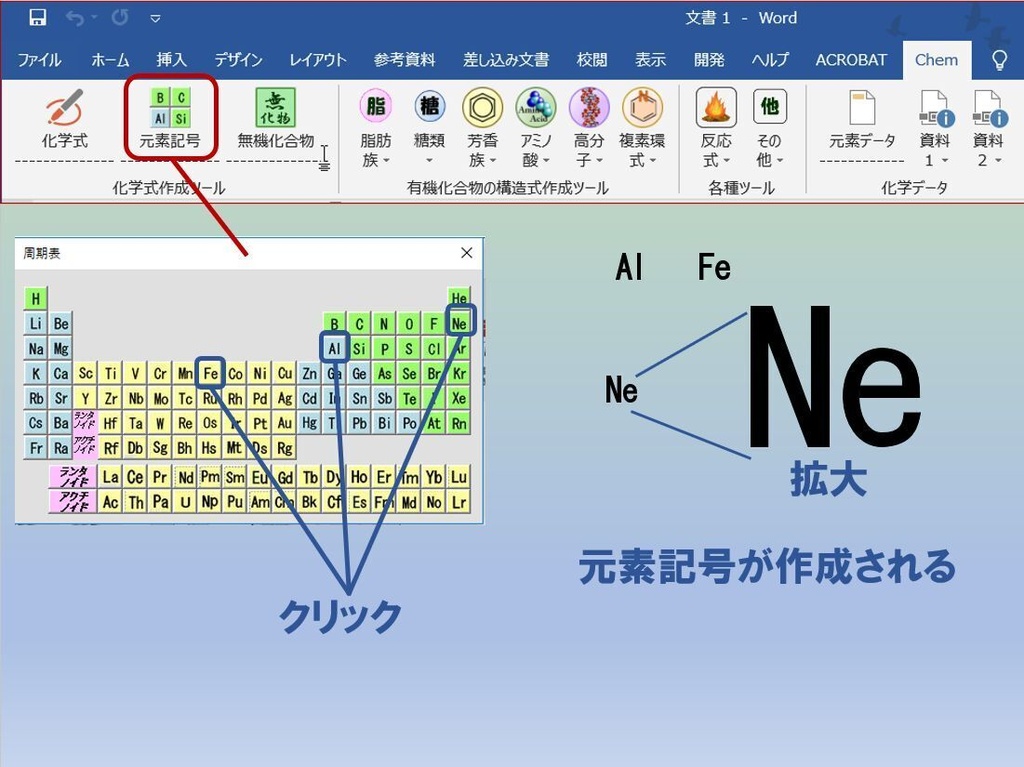Click the Li element button
1024x767 pixels.
pyautogui.click(x=35, y=323)
